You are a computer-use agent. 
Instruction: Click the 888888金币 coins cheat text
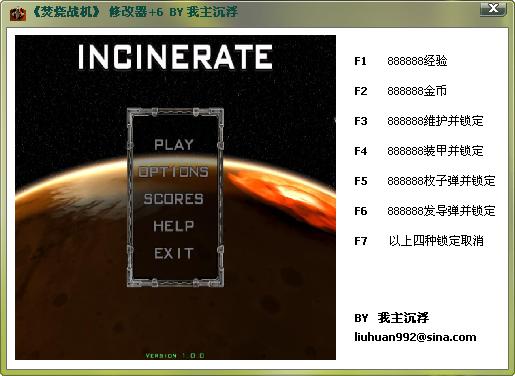click(417, 91)
